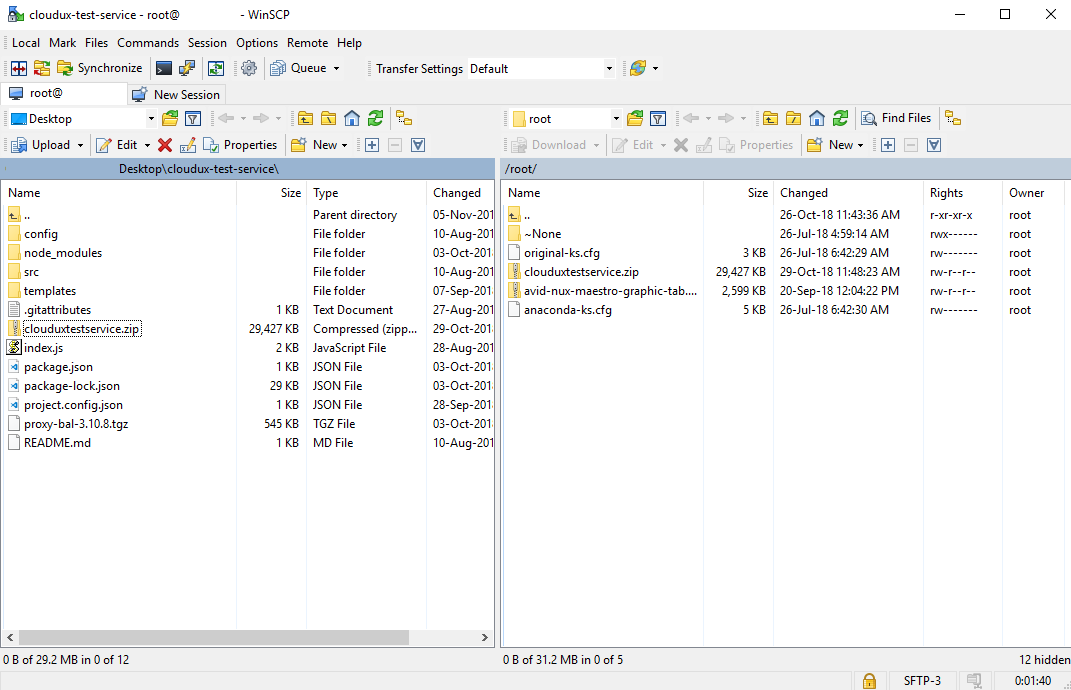Open session in PuTTY icon

point(187,68)
